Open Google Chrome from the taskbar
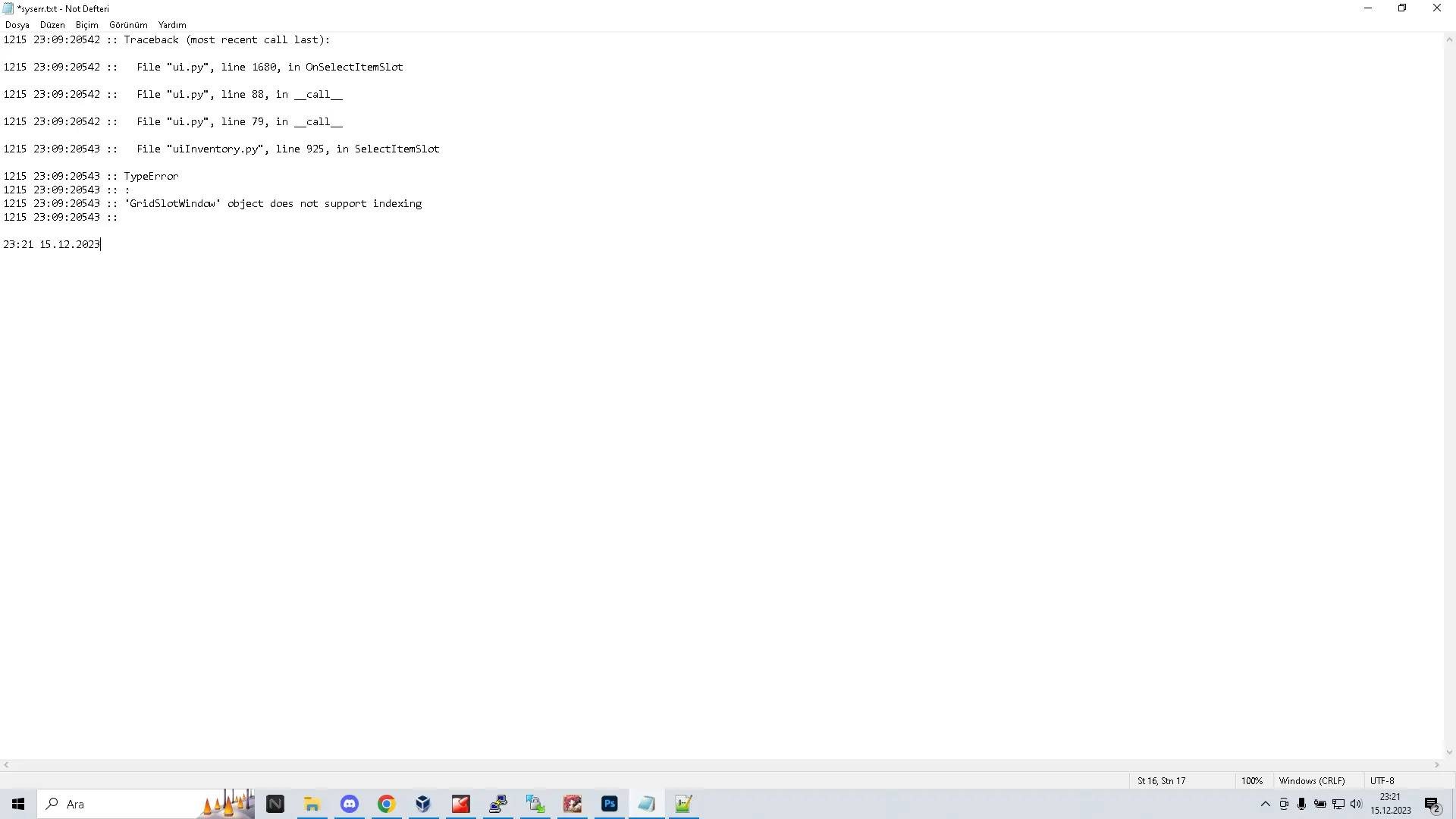Image resolution: width=1456 pixels, height=819 pixels. point(387,804)
